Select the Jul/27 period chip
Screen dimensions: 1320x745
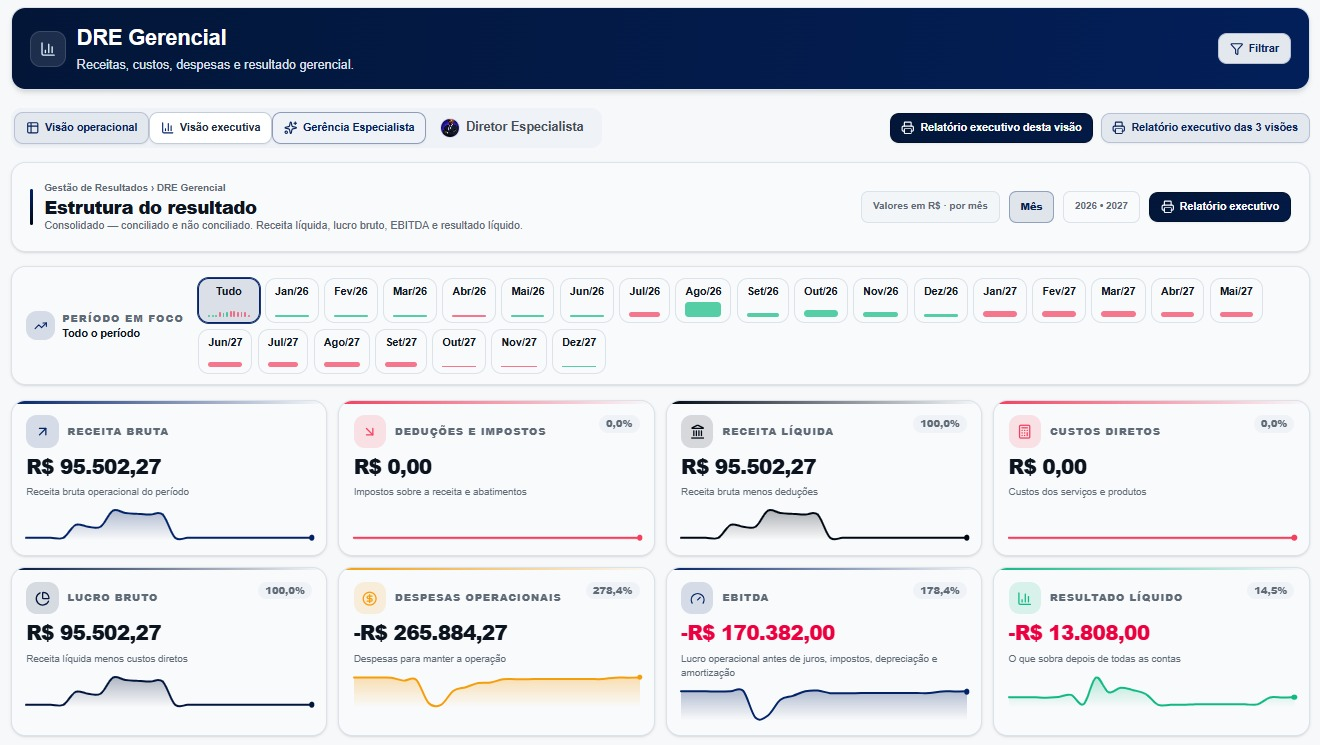(x=284, y=351)
